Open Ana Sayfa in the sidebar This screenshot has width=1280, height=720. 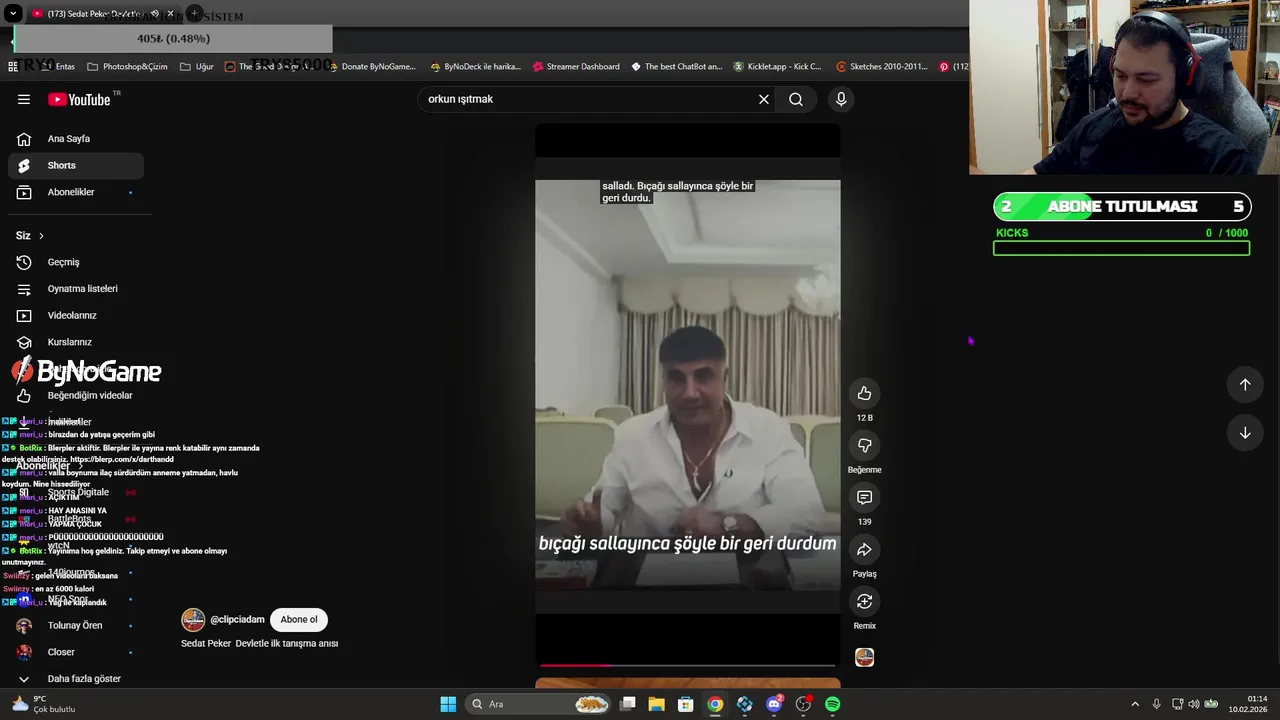click(76, 139)
